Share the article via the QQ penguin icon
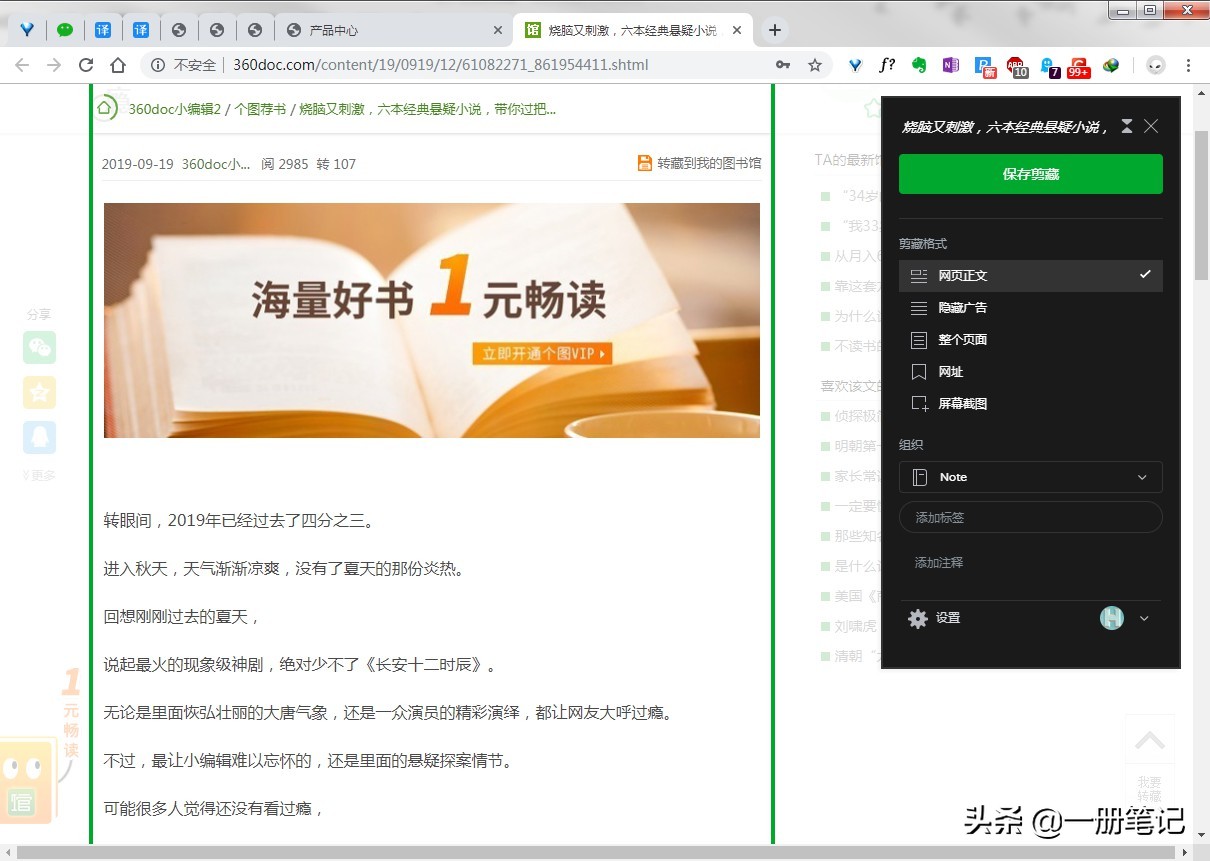This screenshot has height=861, width=1210. tap(40, 437)
